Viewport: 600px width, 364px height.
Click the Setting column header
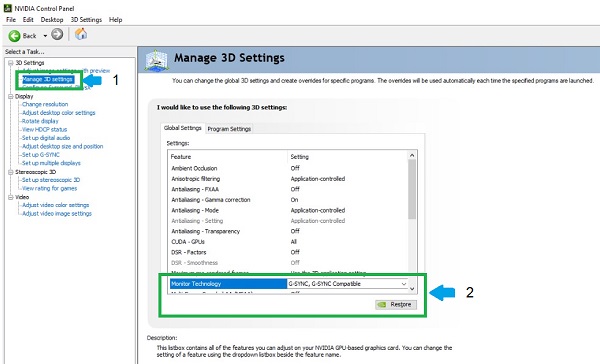coord(348,157)
